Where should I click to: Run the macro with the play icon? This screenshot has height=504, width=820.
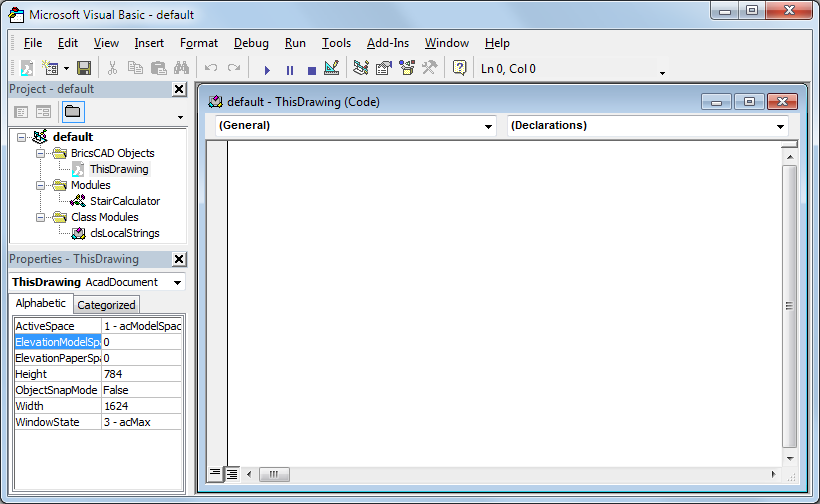[267, 70]
